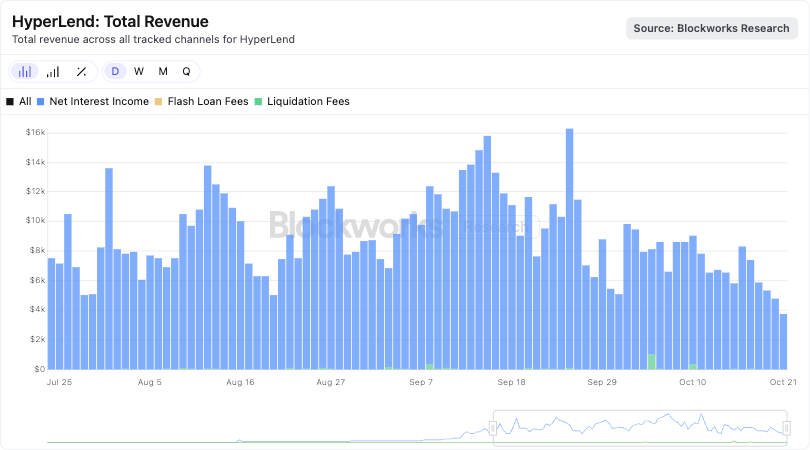Click the Jul 25 x-axis label

(59, 382)
